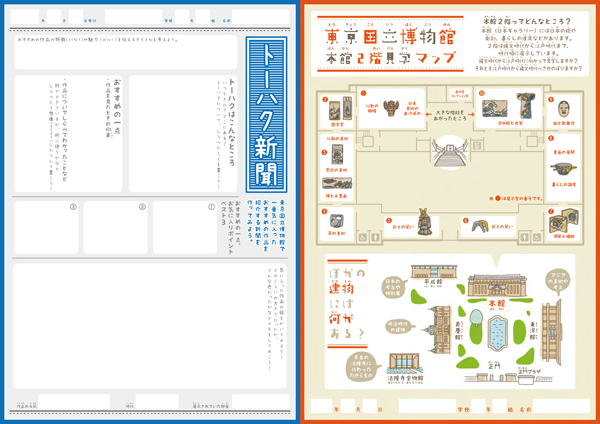The image size is (600, 424).
Task: Click the Buddhist painting illustration in room 3
Action: pos(338,155)
